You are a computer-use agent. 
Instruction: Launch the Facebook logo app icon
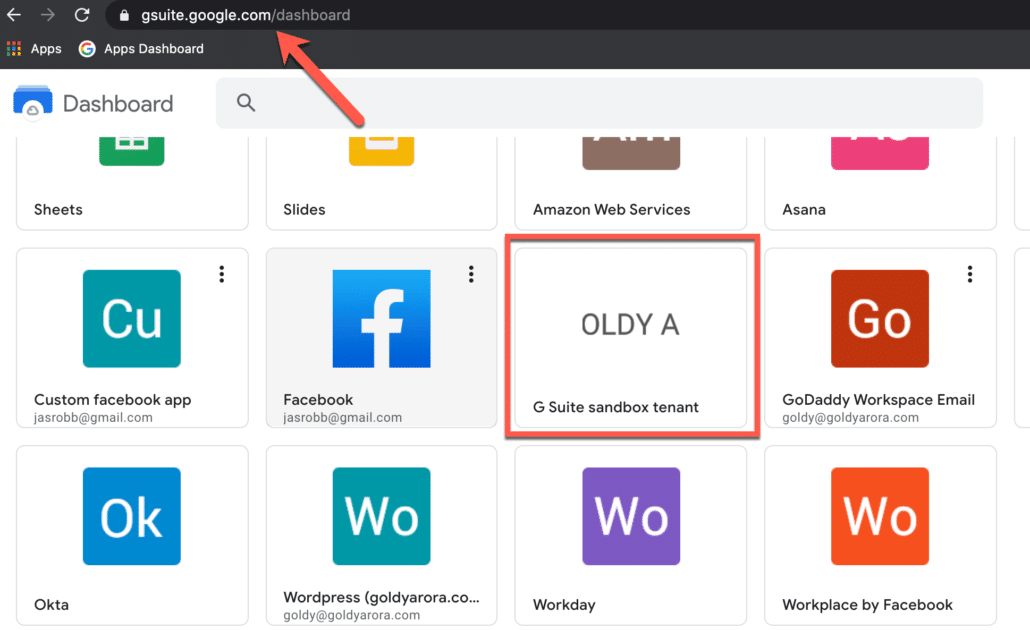pyautogui.click(x=382, y=319)
